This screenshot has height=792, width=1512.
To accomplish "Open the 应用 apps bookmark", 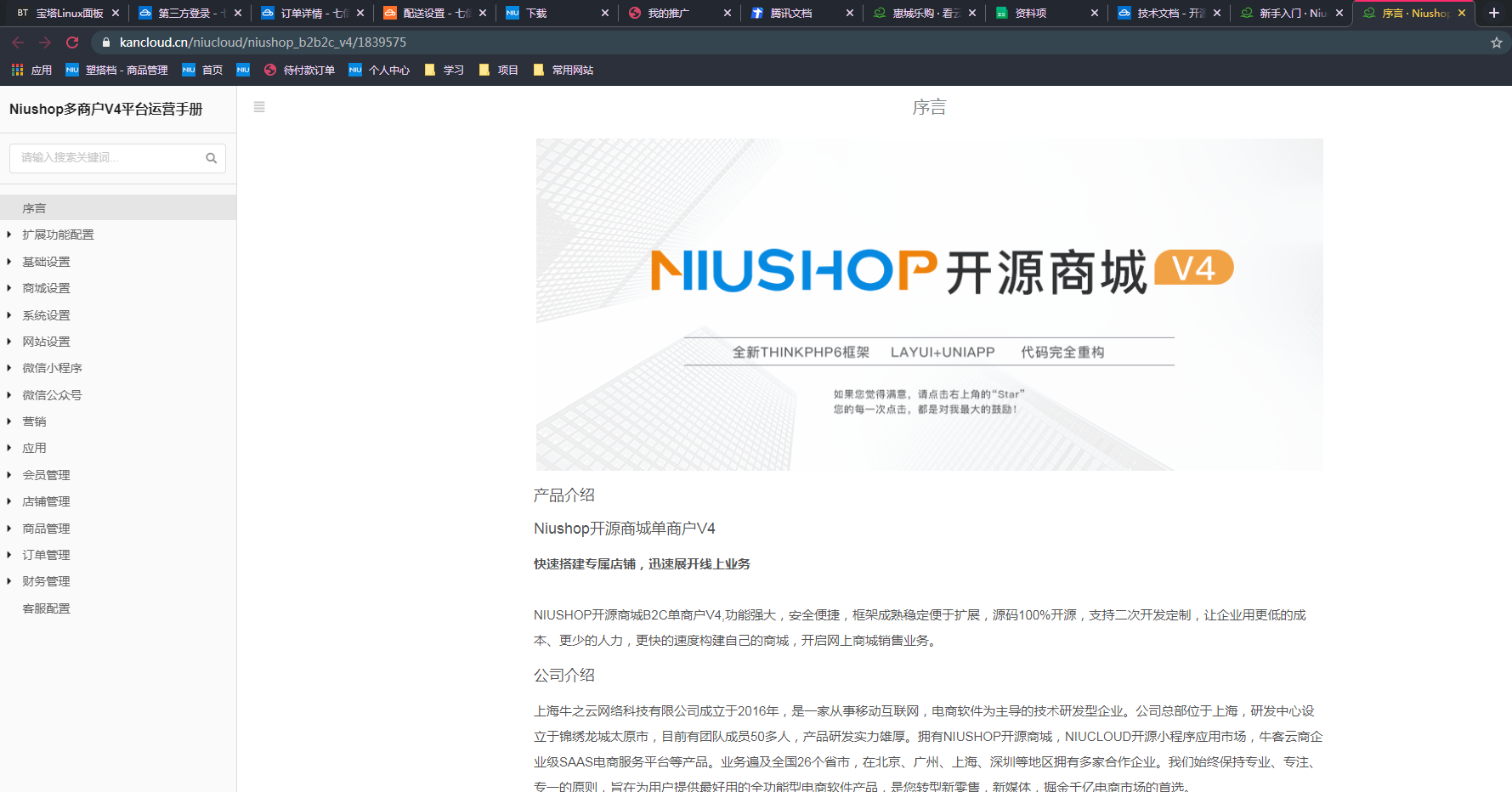I will pos(31,70).
